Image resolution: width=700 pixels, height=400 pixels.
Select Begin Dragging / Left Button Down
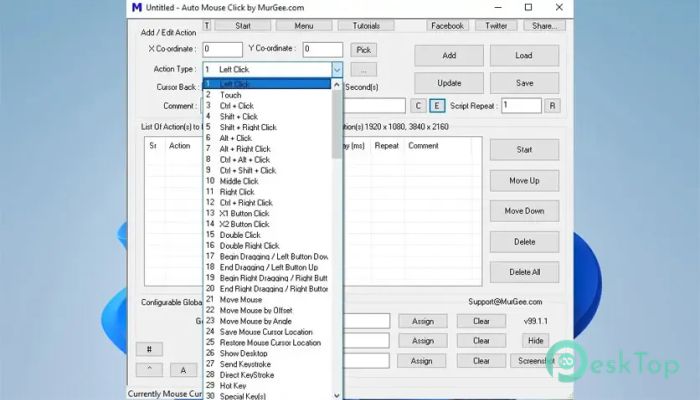click(x=267, y=257)
